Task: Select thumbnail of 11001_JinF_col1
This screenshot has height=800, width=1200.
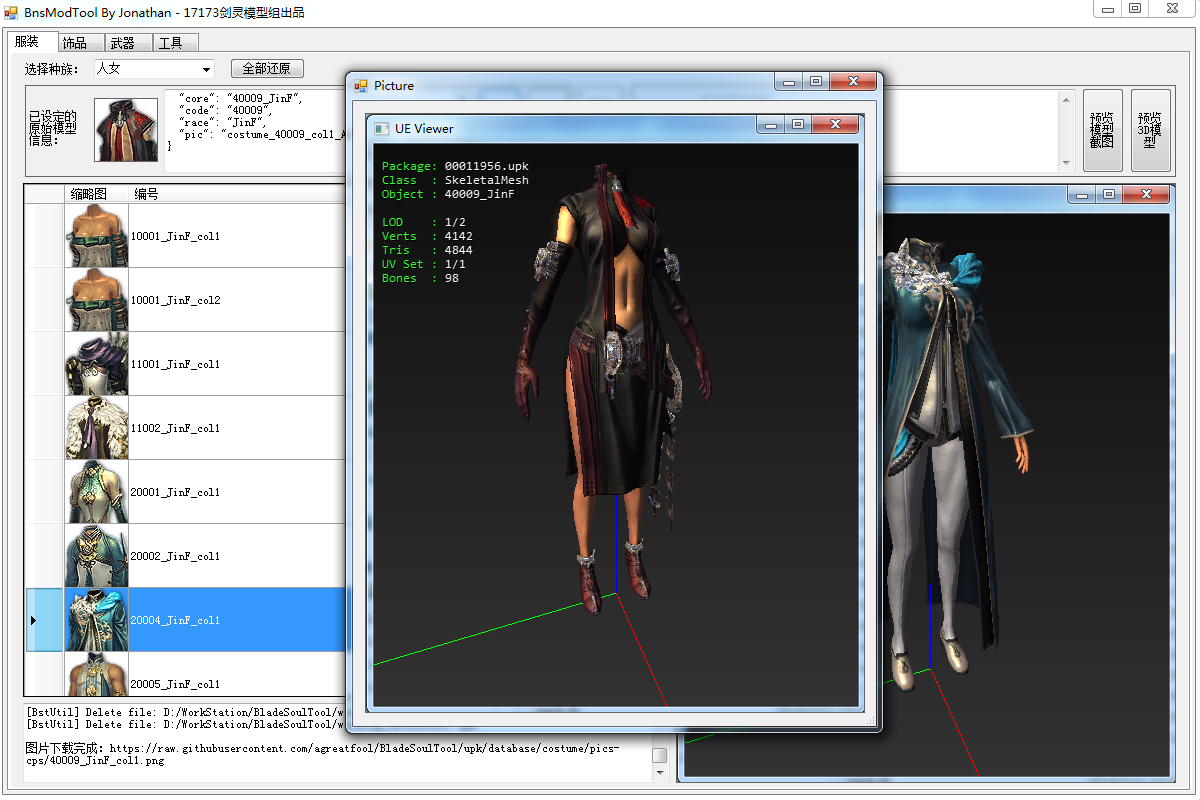Action: click(97, 364)
